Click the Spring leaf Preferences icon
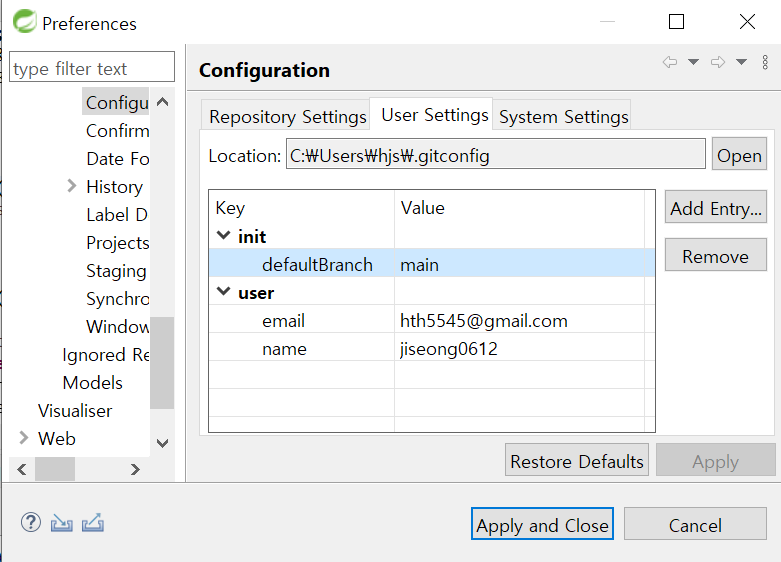This screenshot has height=562, width=781. tap(24, 21)
